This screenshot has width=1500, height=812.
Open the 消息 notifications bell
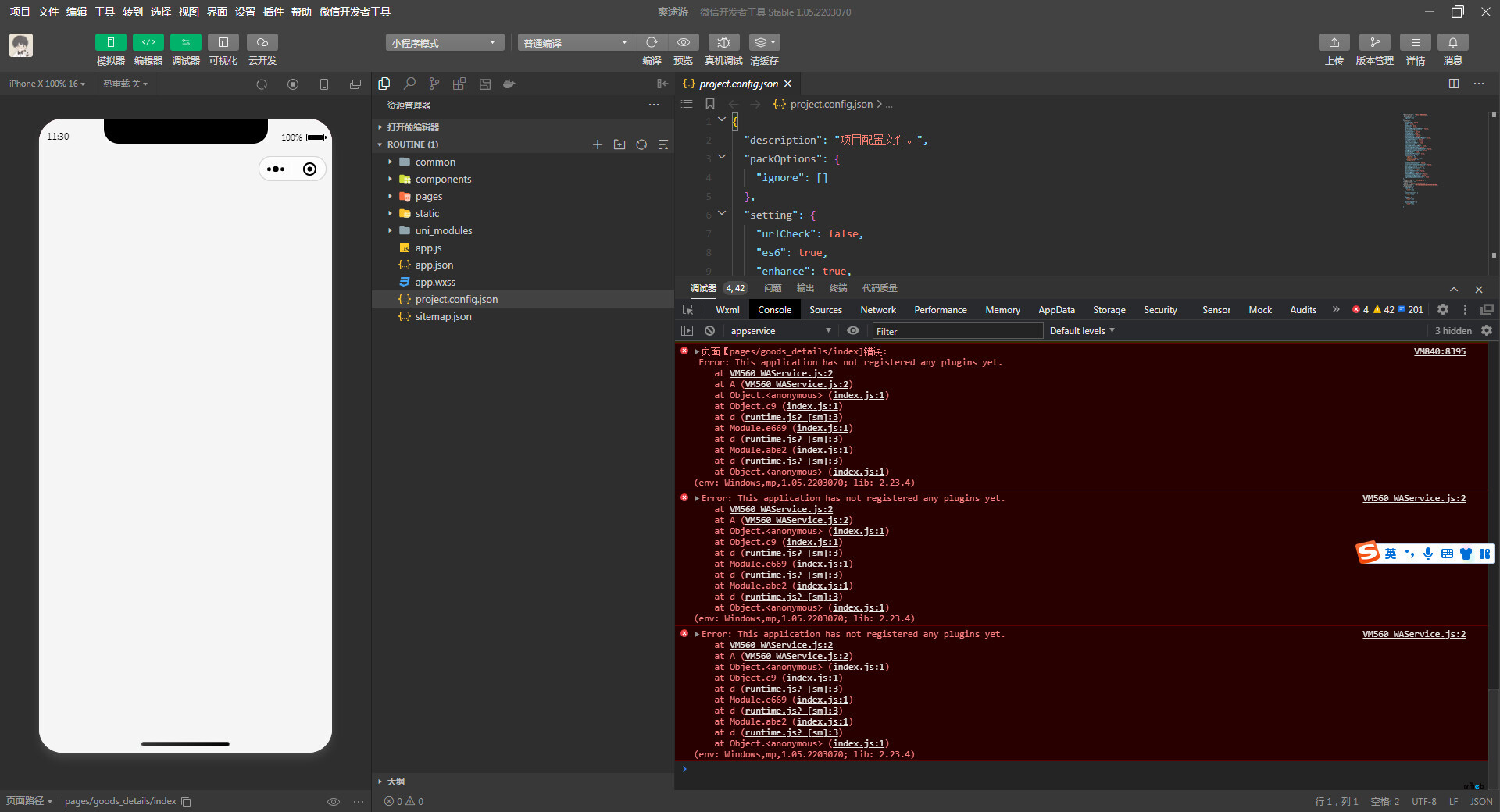tap(1453, 42)
